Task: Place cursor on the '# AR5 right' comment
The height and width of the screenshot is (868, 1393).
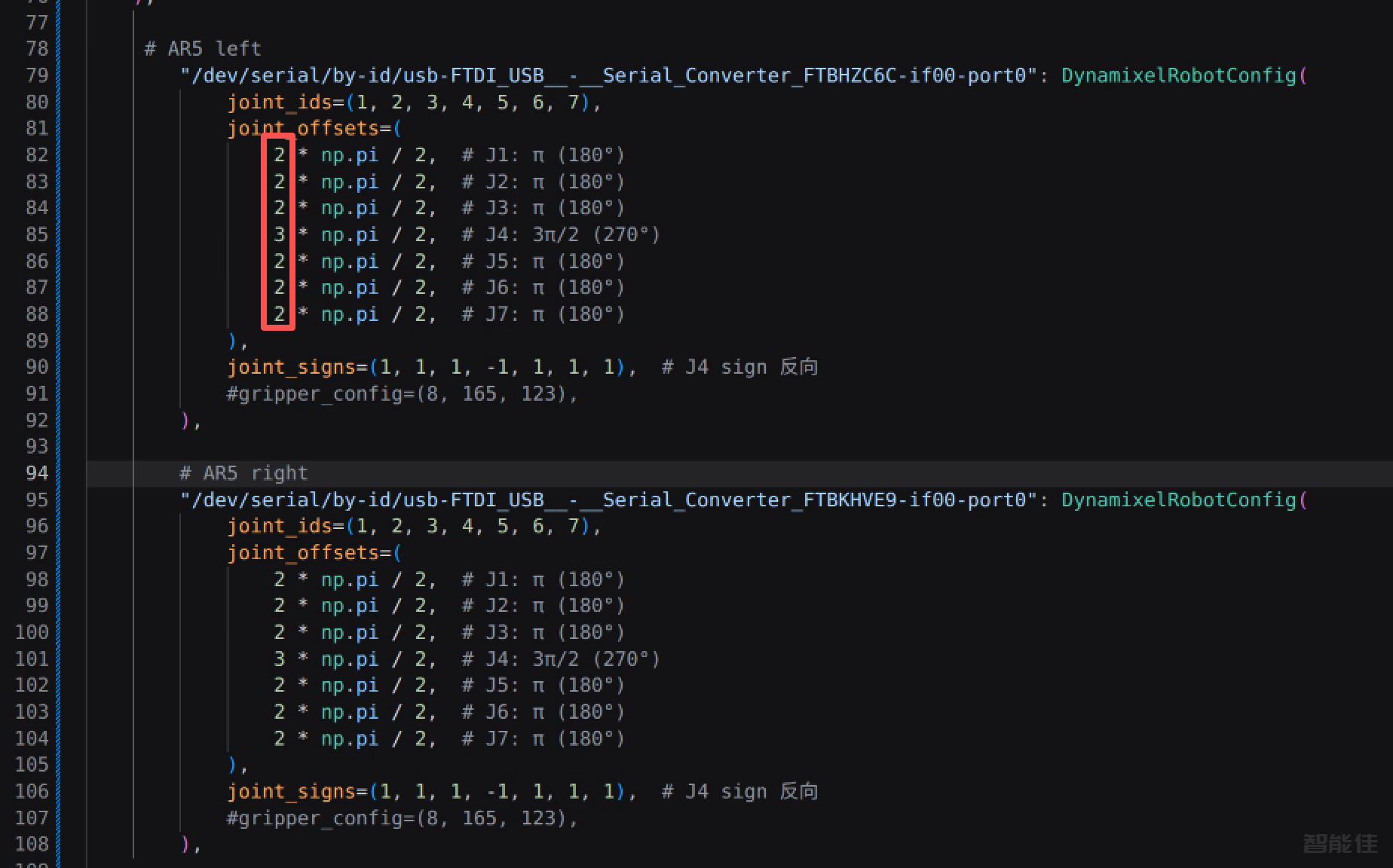Action: point(243,473)
